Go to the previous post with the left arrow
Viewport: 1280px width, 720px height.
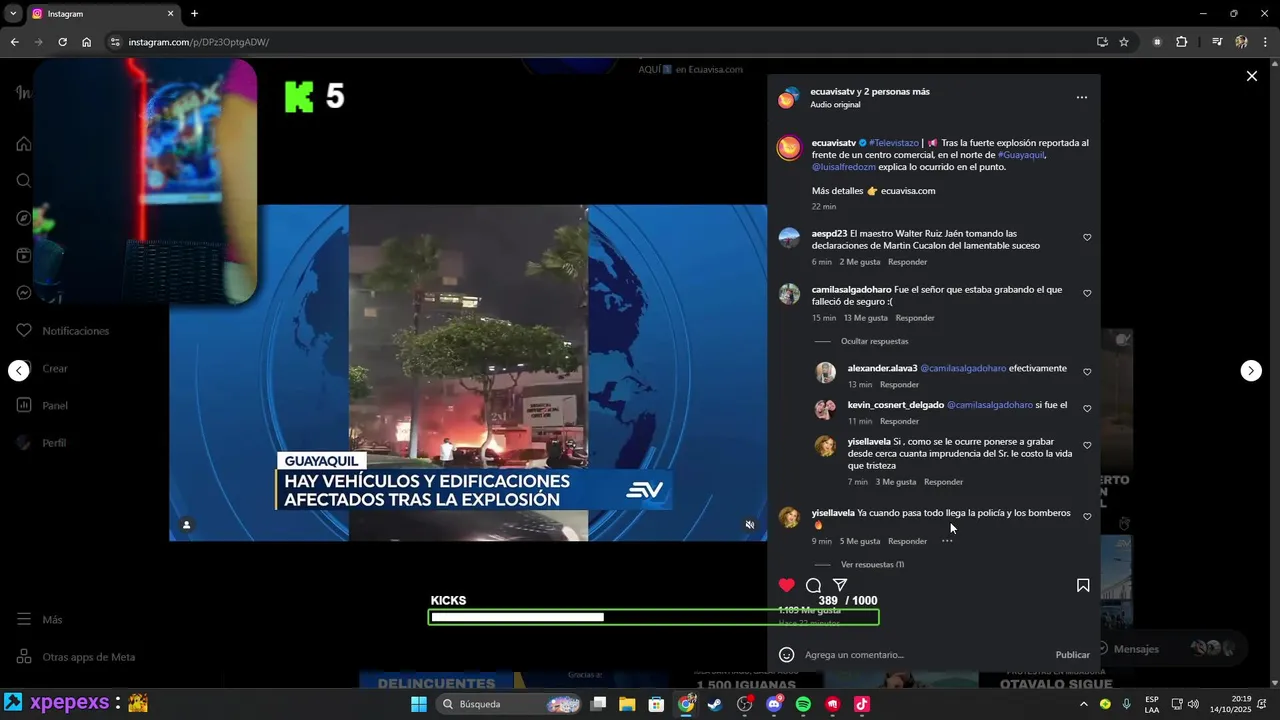click(x=19, y=371)
